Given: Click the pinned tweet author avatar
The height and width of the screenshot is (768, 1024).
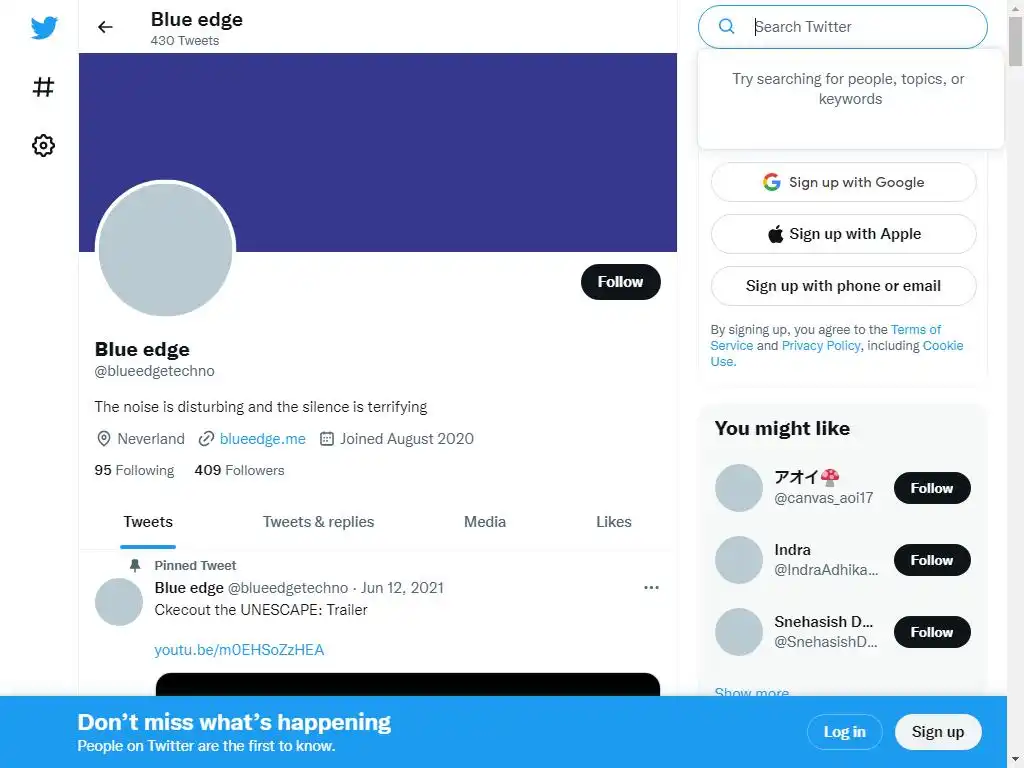Looking at the screenshot, I should tap(119, 602).
